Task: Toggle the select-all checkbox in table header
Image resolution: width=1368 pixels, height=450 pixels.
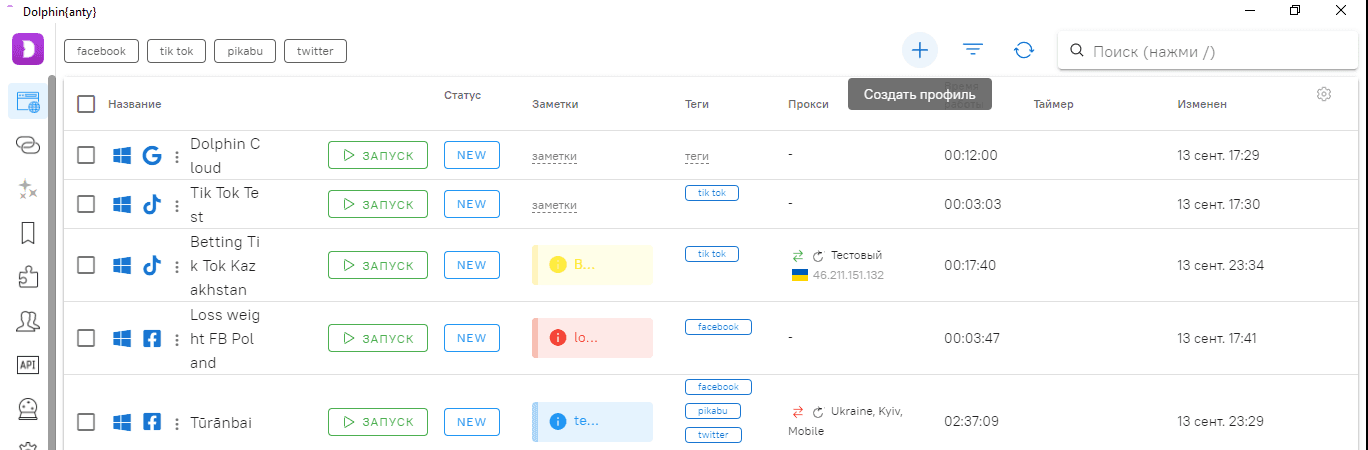Action: (x=86, y=104)
